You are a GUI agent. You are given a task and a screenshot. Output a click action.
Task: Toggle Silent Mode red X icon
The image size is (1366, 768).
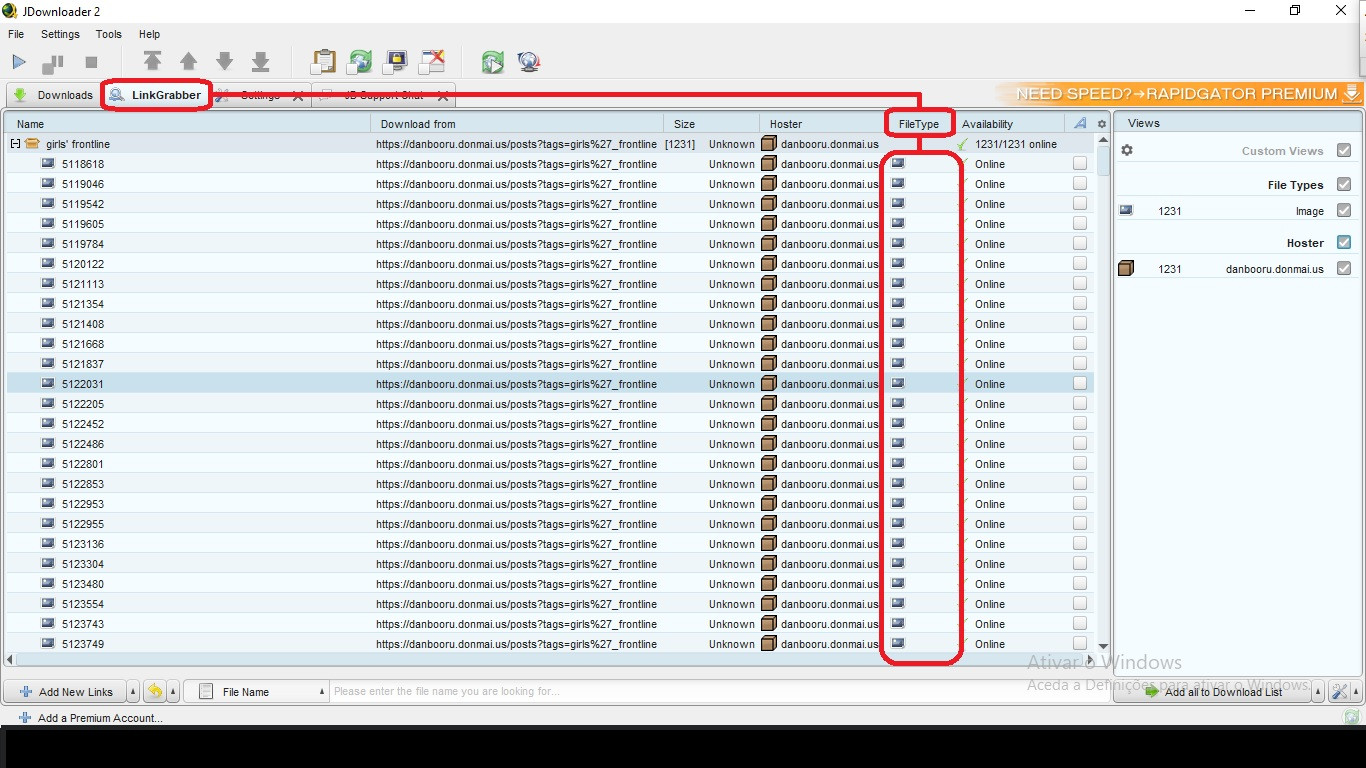(x=432, y=62)
